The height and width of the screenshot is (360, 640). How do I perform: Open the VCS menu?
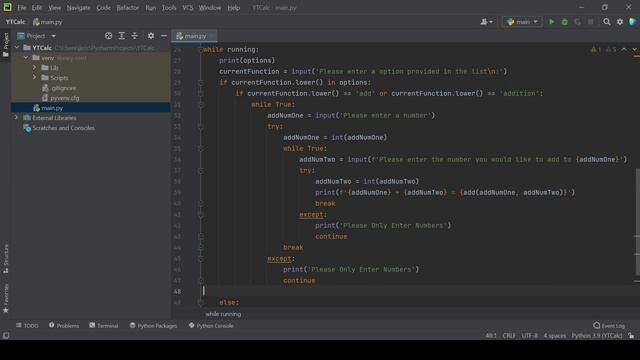[188, 8]
